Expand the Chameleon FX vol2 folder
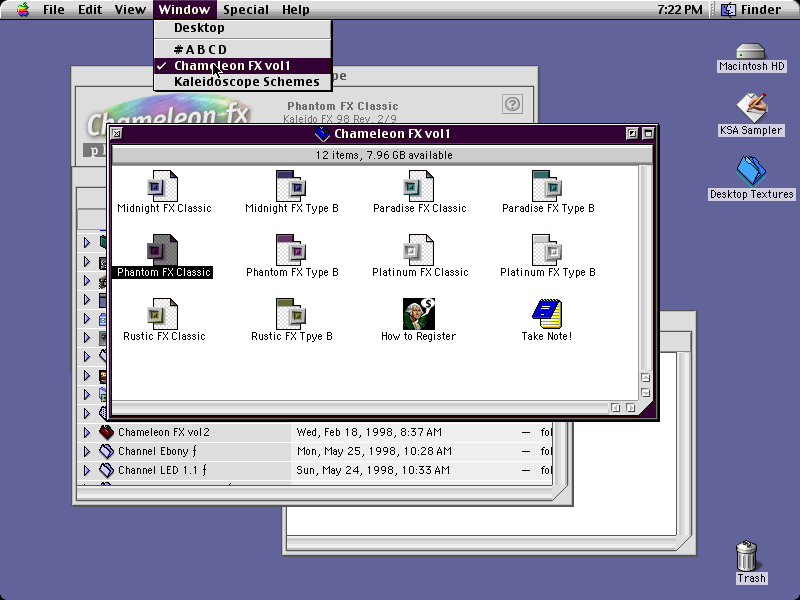This screenshot has width=800, height=600. tap(87, 433)
